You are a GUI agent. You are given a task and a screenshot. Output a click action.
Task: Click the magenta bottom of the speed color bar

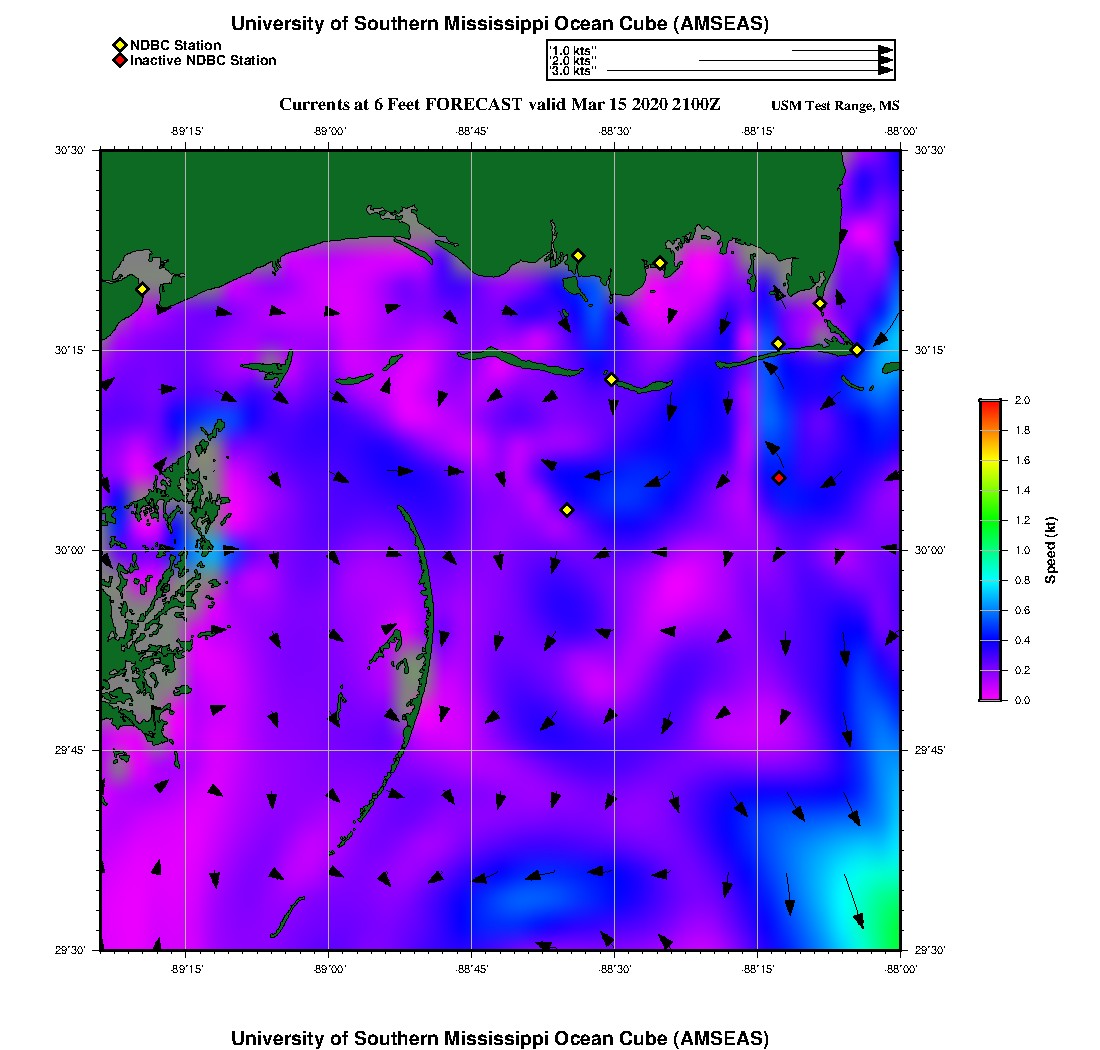(990, 695)
